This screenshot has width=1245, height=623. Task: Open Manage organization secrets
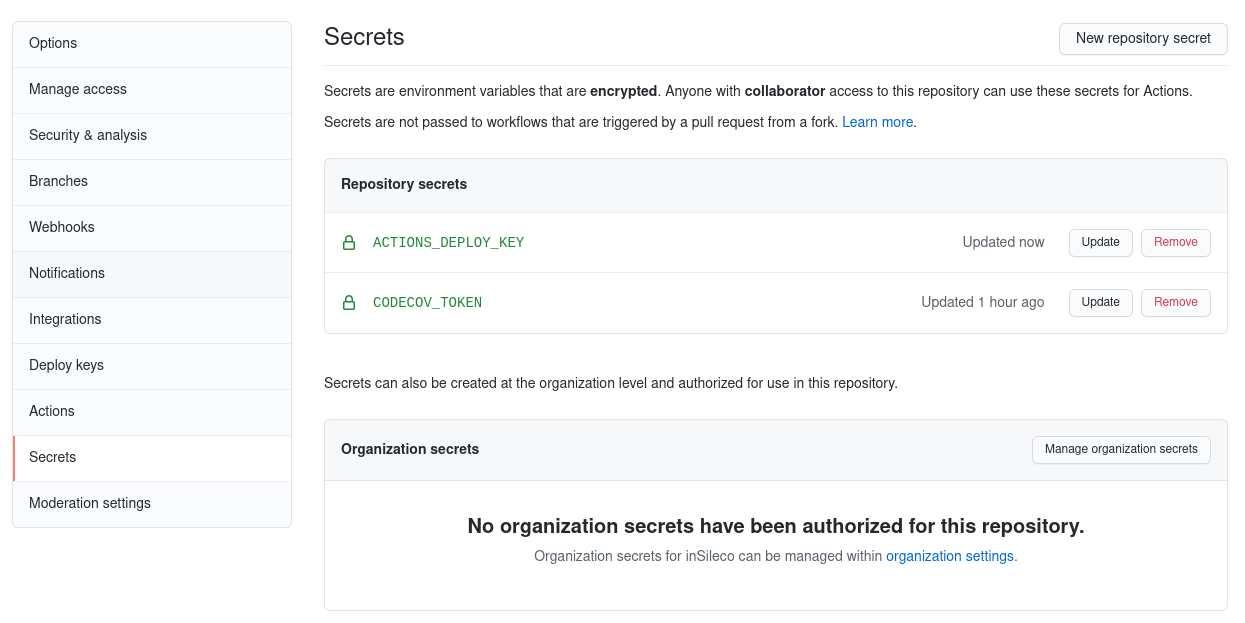pos(1121,449)
